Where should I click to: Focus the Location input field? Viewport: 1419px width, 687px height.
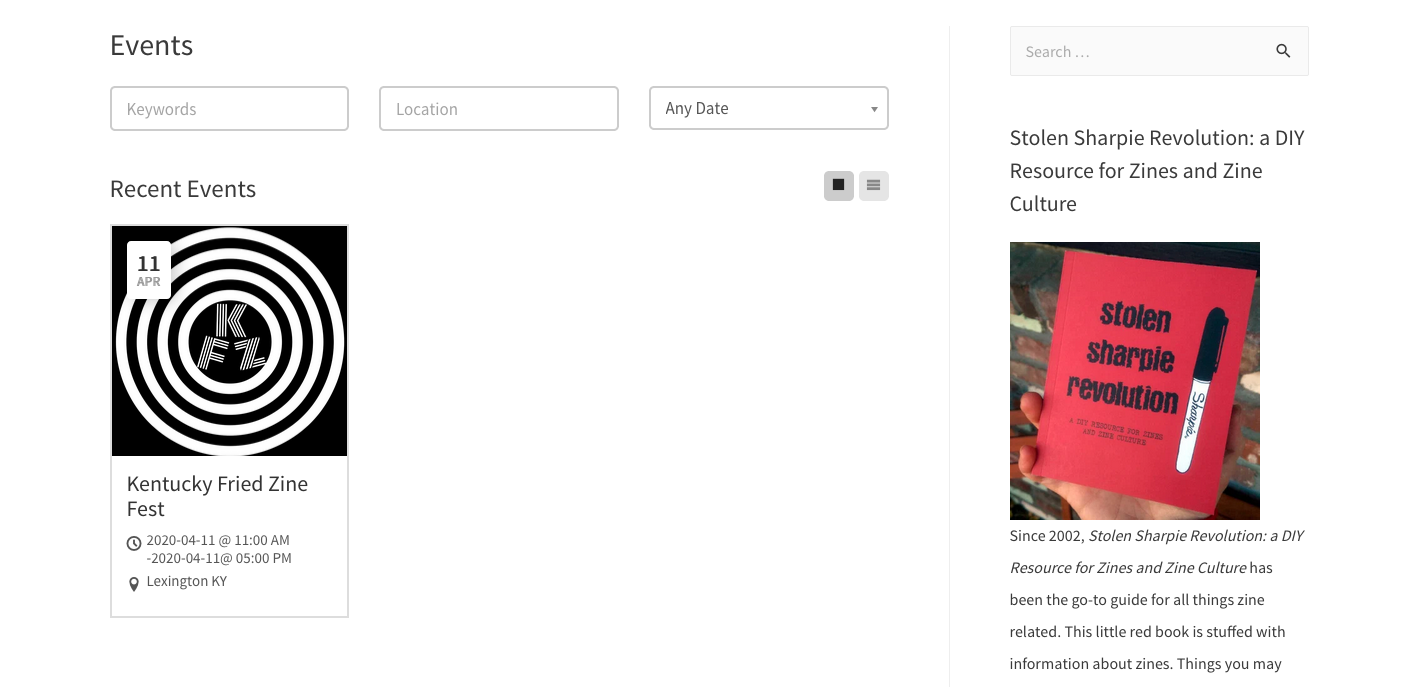coord(499,108)
